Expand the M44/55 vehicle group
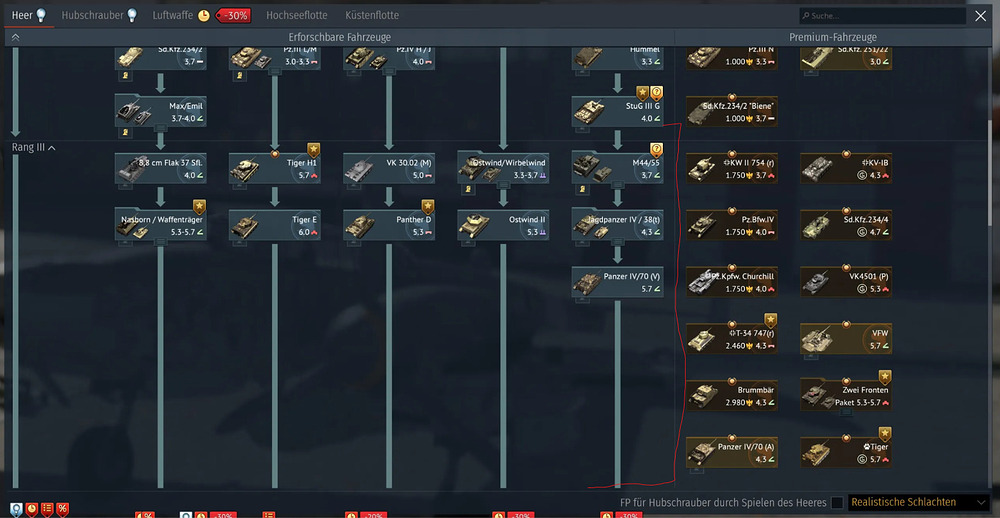 coord(617,186)
